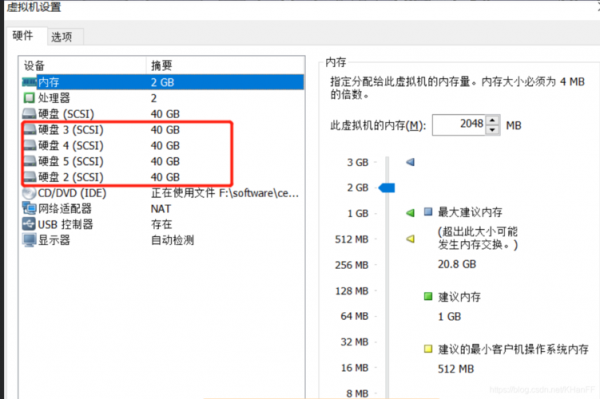The image size is (600, 399).
Task: Click the 硬盘 3 (SCSI) disk icon
Action: pos(30,130)
